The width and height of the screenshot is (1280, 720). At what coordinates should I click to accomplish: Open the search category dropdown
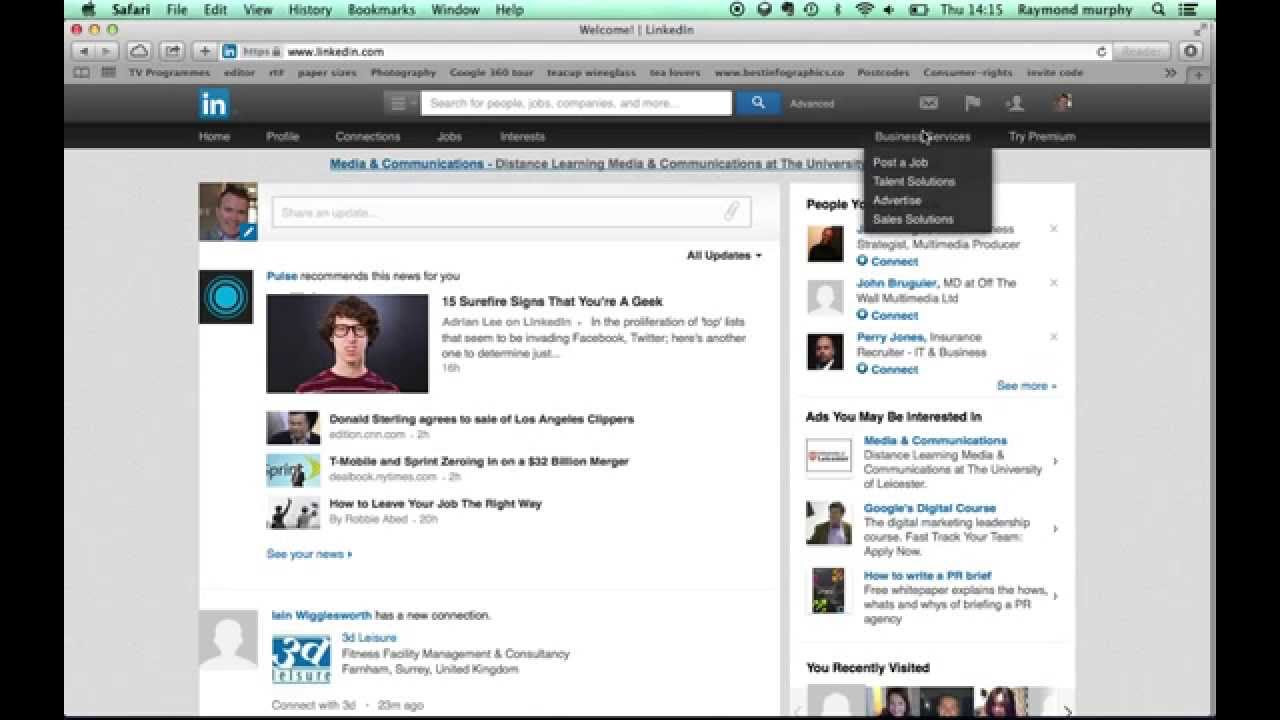(x=402, y=103)
